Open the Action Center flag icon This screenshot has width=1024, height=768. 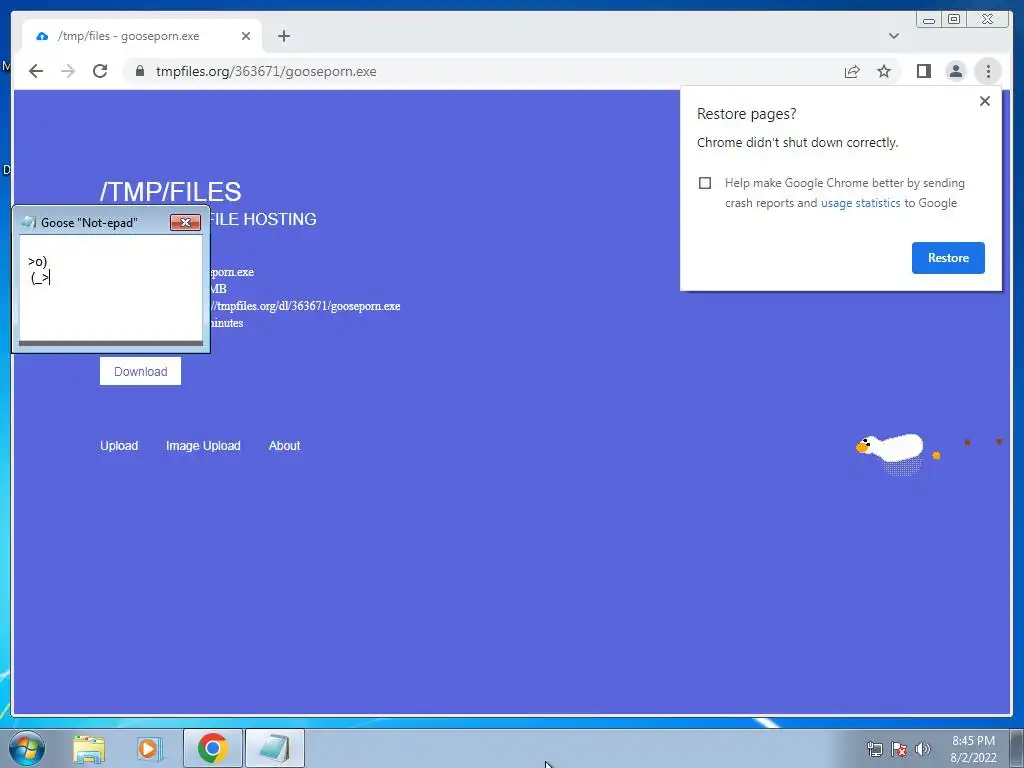click(x=899, y=749)
